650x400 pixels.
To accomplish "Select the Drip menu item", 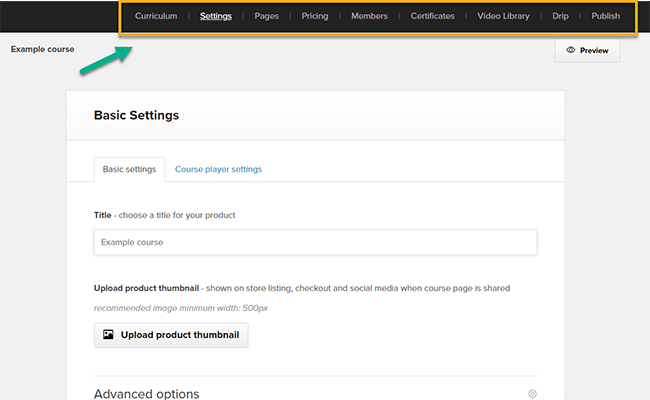I will pyautogui.click(x=560, y=16).
